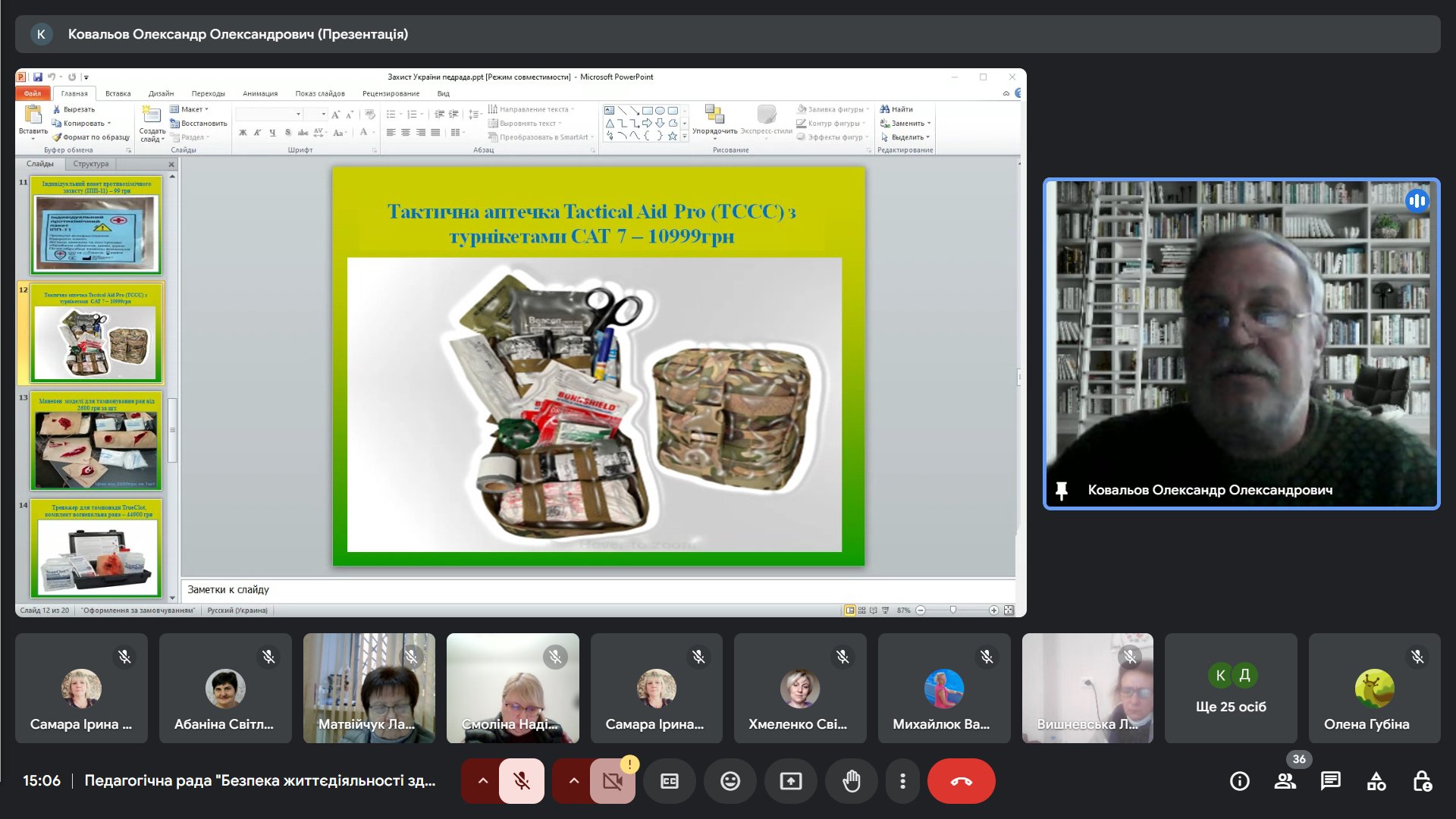
Task: Expand audio settings arrow next to microphone
Action: pyautogui.click(x=482, y=781)
